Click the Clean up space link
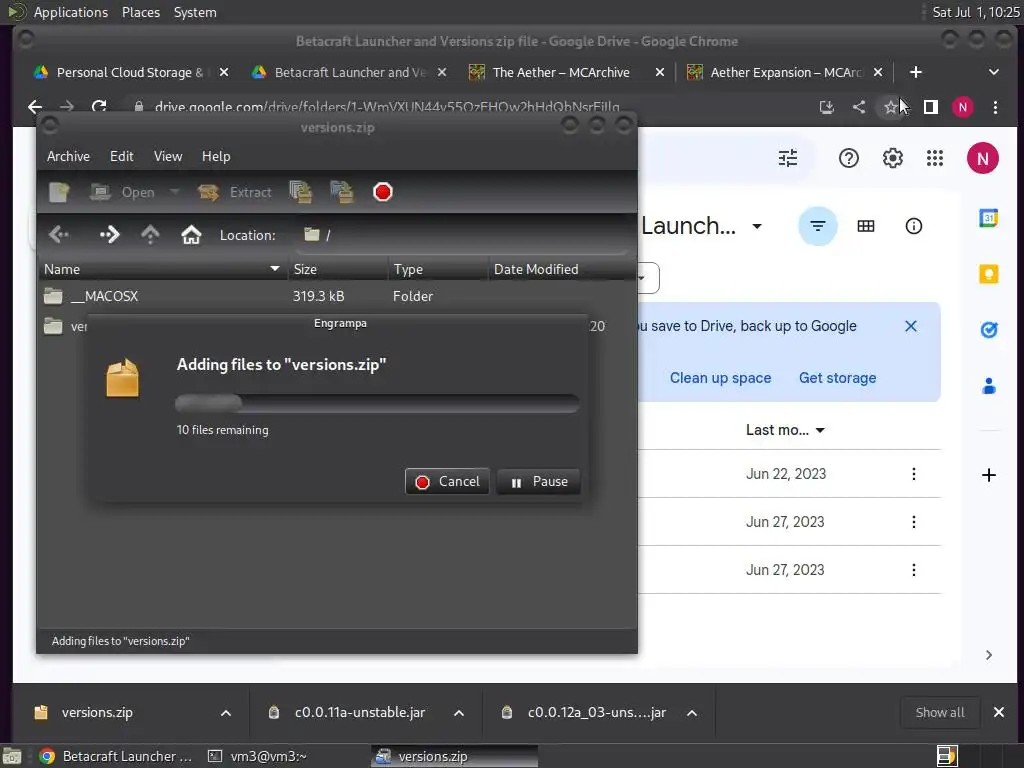1024x768 pixels. 720,378
